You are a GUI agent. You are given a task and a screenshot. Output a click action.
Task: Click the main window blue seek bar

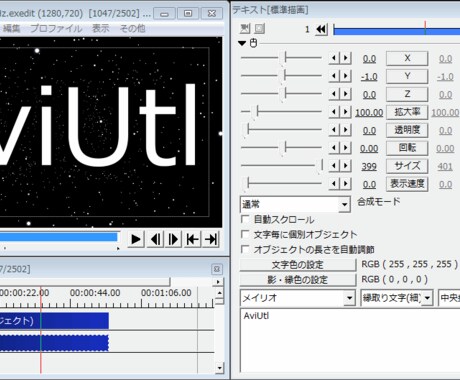pos(59,237)
